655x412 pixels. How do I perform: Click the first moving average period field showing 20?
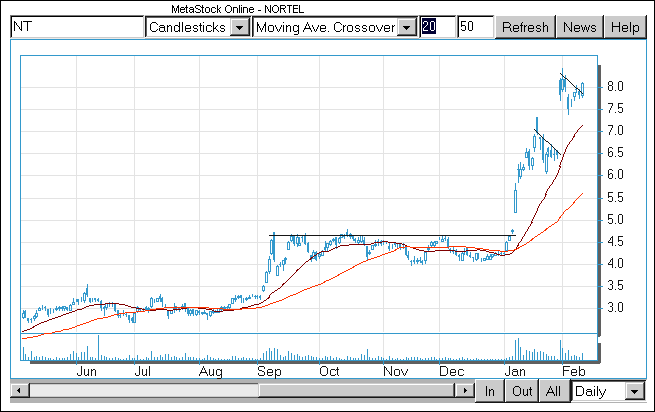click(x=437, y=27)
